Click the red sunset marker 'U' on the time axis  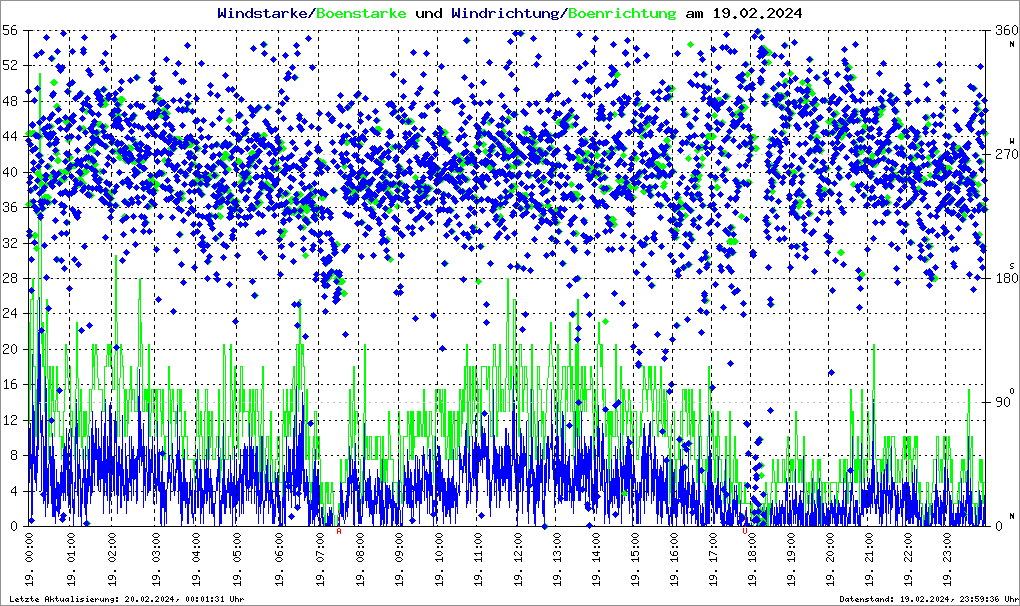click(745, 531)
